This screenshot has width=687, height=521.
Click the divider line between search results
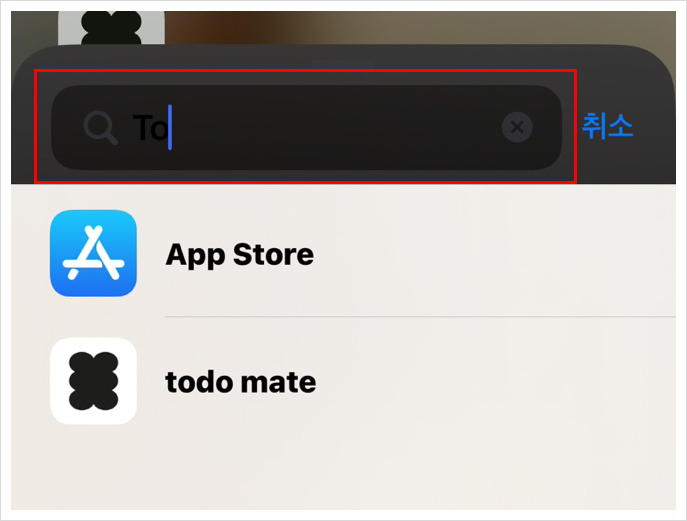420,316
